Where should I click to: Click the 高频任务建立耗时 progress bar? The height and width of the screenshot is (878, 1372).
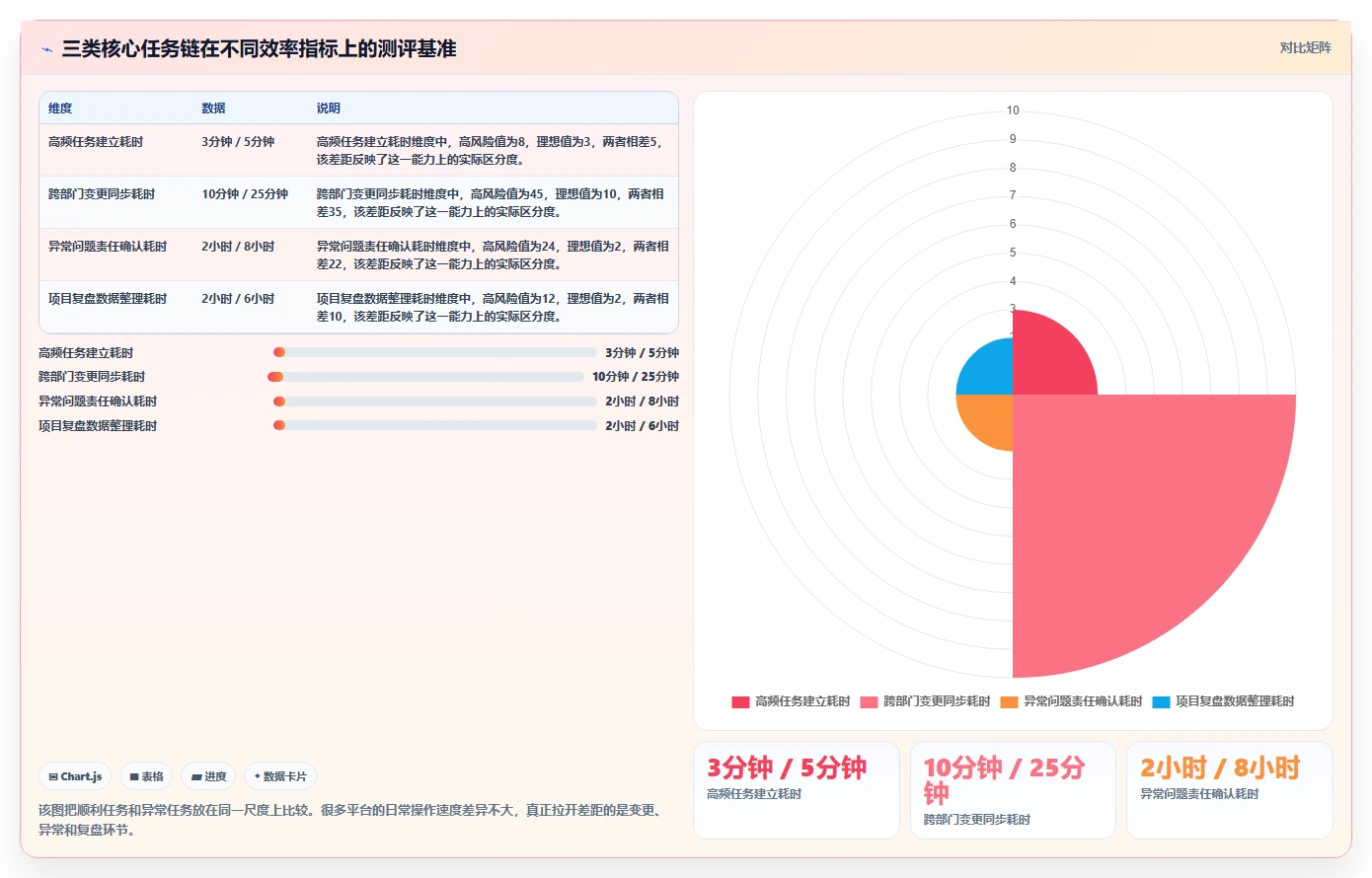[435, 352]
